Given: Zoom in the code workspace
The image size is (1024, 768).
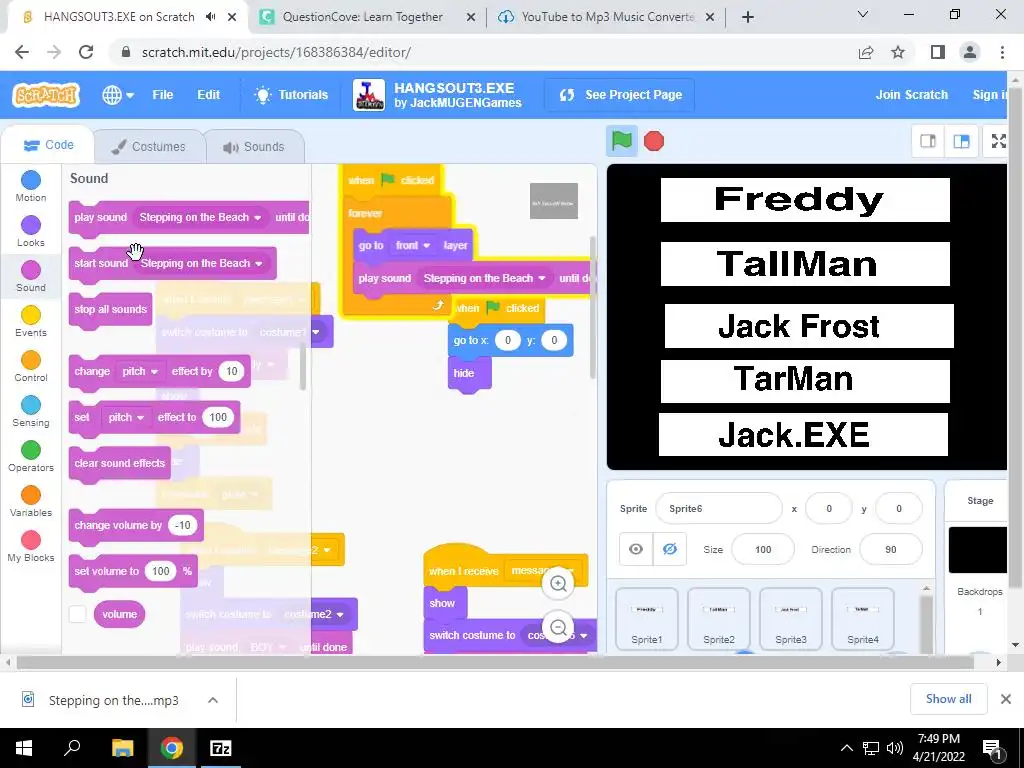Looking at the screenshot, I should [x=558, y=583].
